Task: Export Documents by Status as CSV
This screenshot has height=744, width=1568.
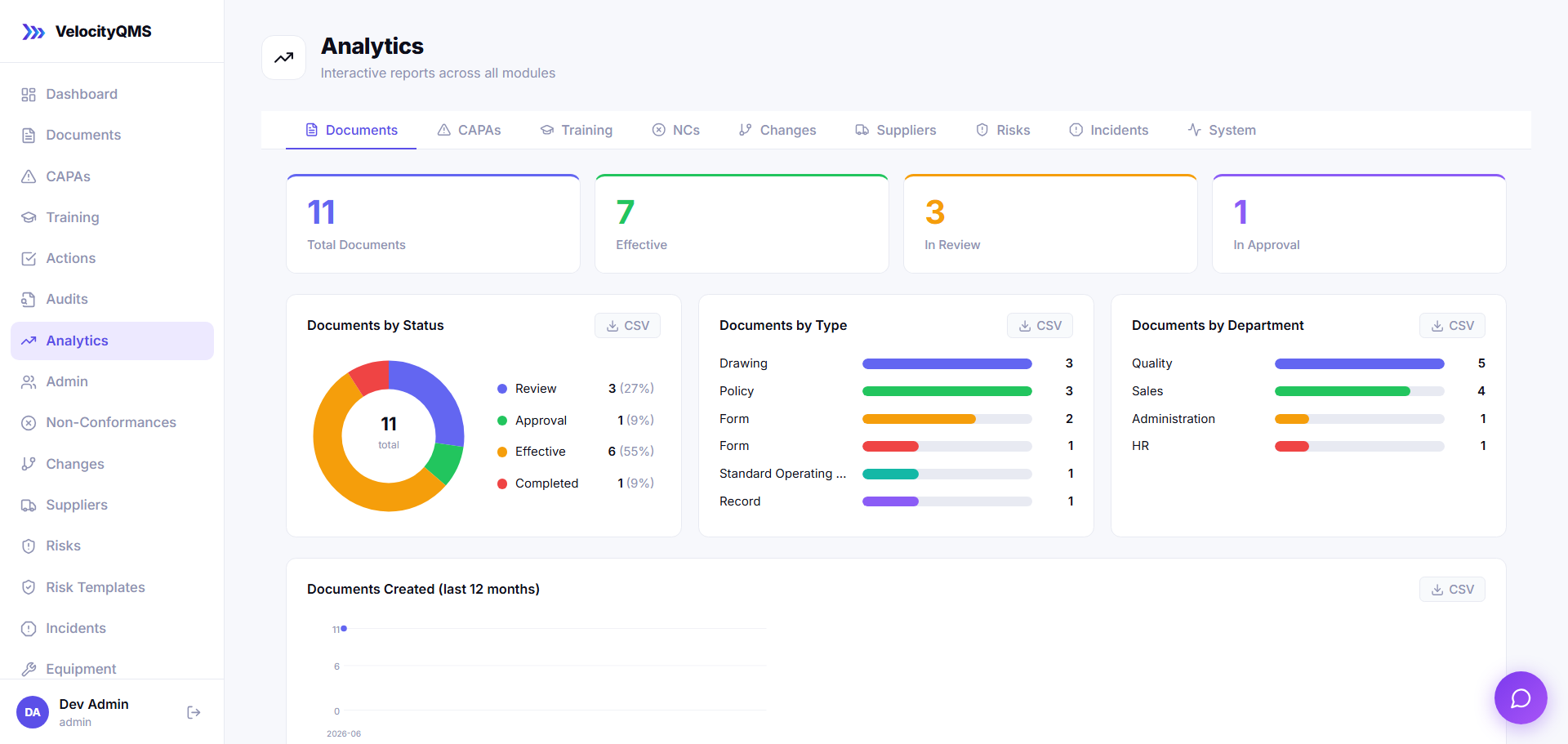Action: coord(627,325)
